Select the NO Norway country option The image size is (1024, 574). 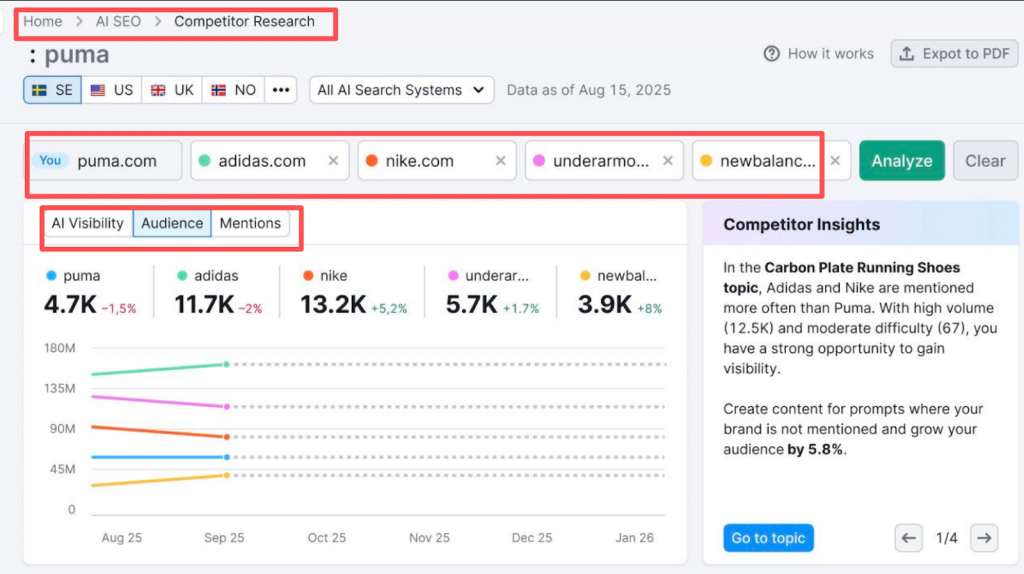pos(233,90)
